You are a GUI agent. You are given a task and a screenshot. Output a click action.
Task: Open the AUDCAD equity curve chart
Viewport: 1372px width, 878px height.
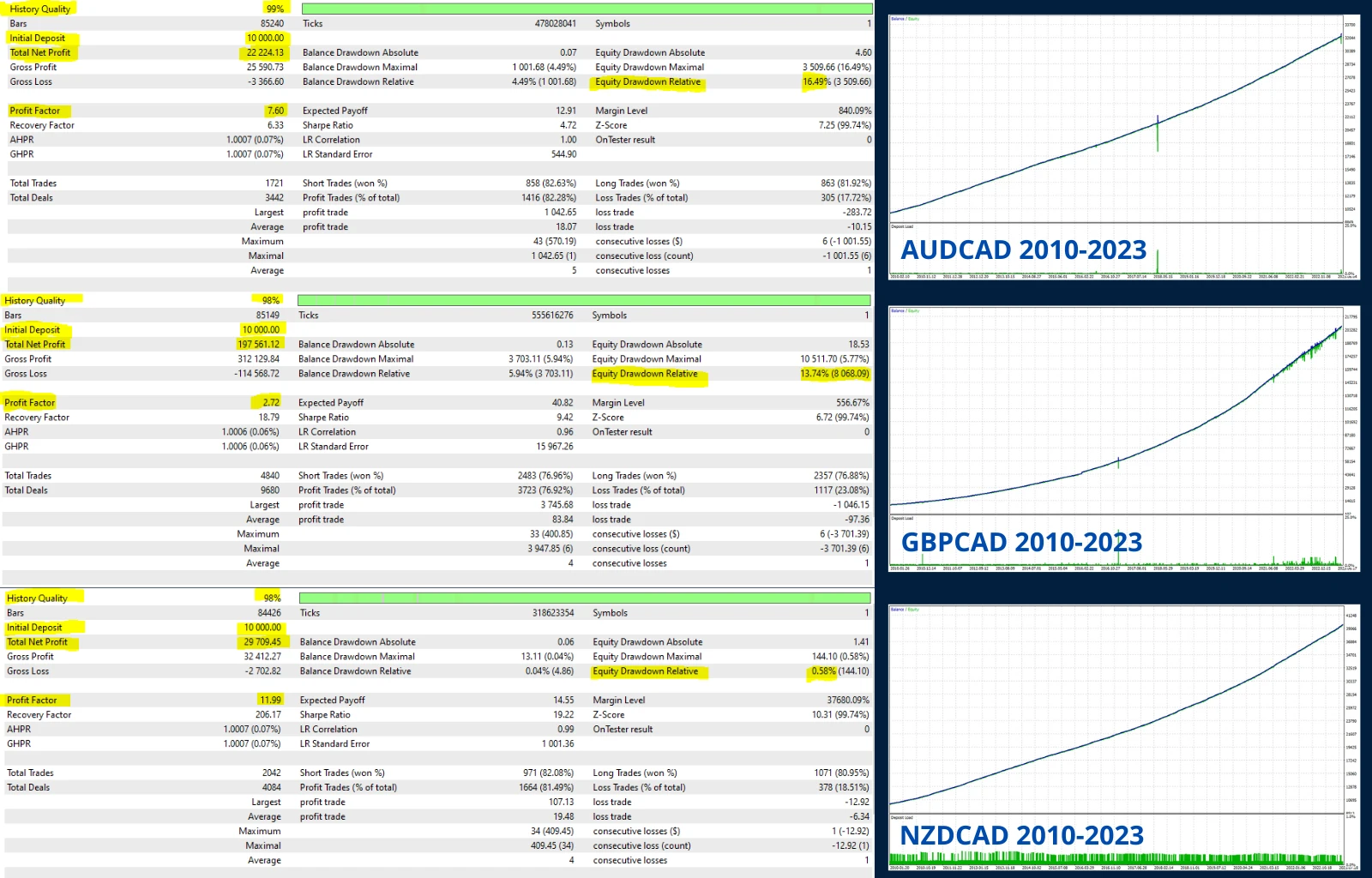pos(1115,120)
